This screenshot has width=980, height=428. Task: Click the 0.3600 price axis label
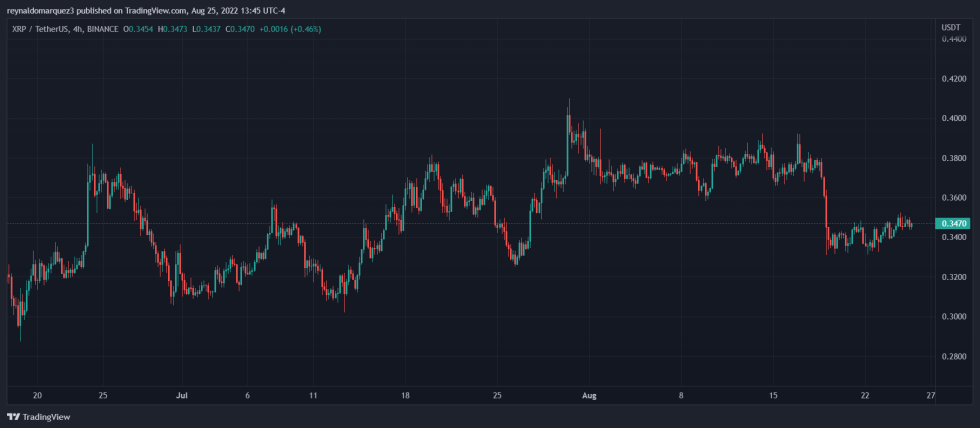[x=952, y=197]
